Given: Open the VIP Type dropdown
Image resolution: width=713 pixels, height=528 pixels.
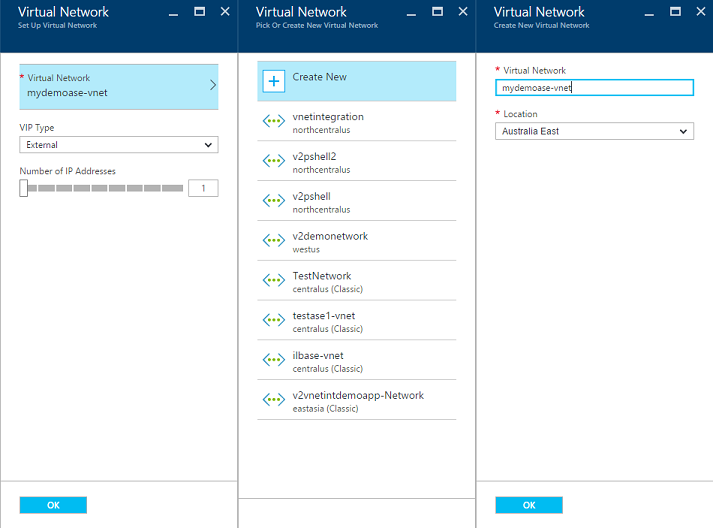Looking at the screenshot, I should coord(118,145).
